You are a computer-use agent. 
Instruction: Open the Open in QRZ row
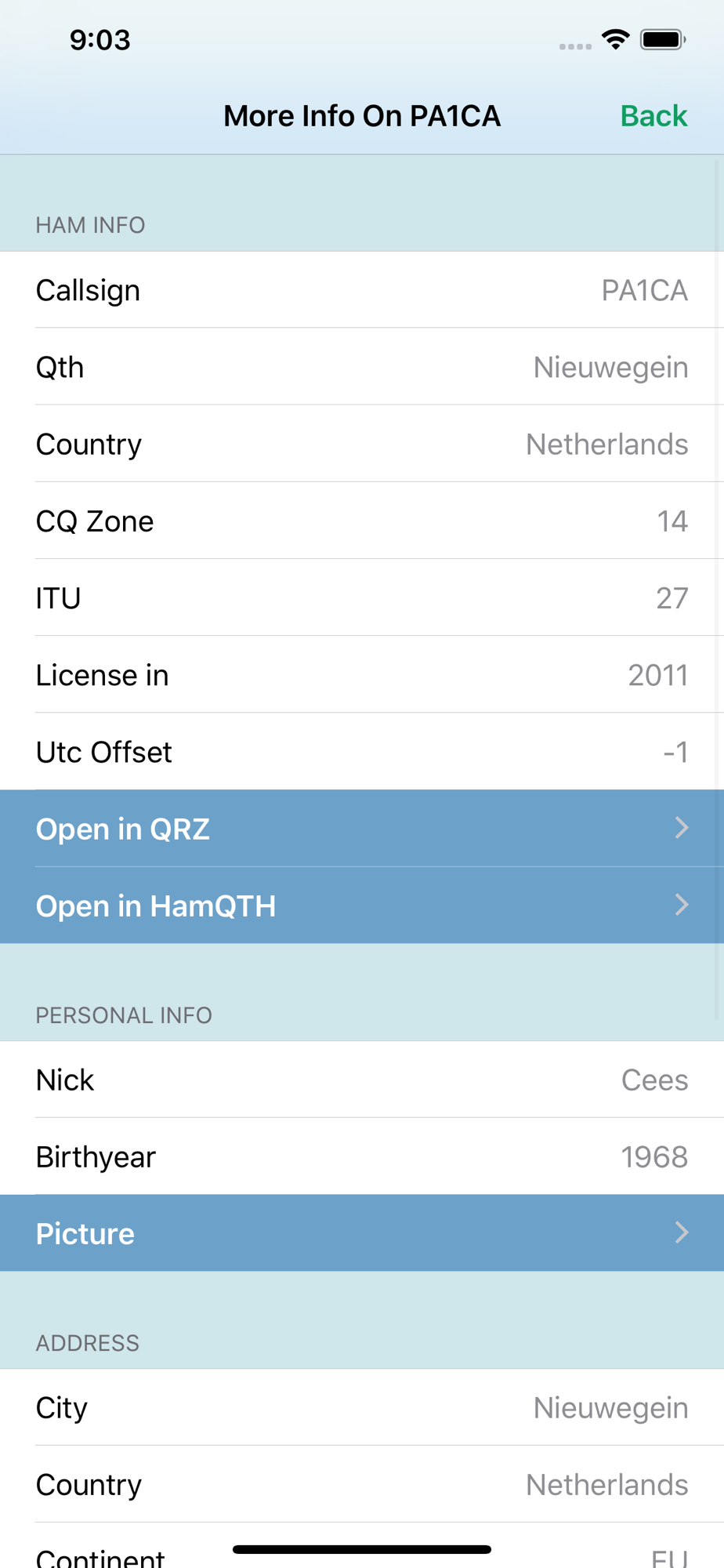pos(362,829)
